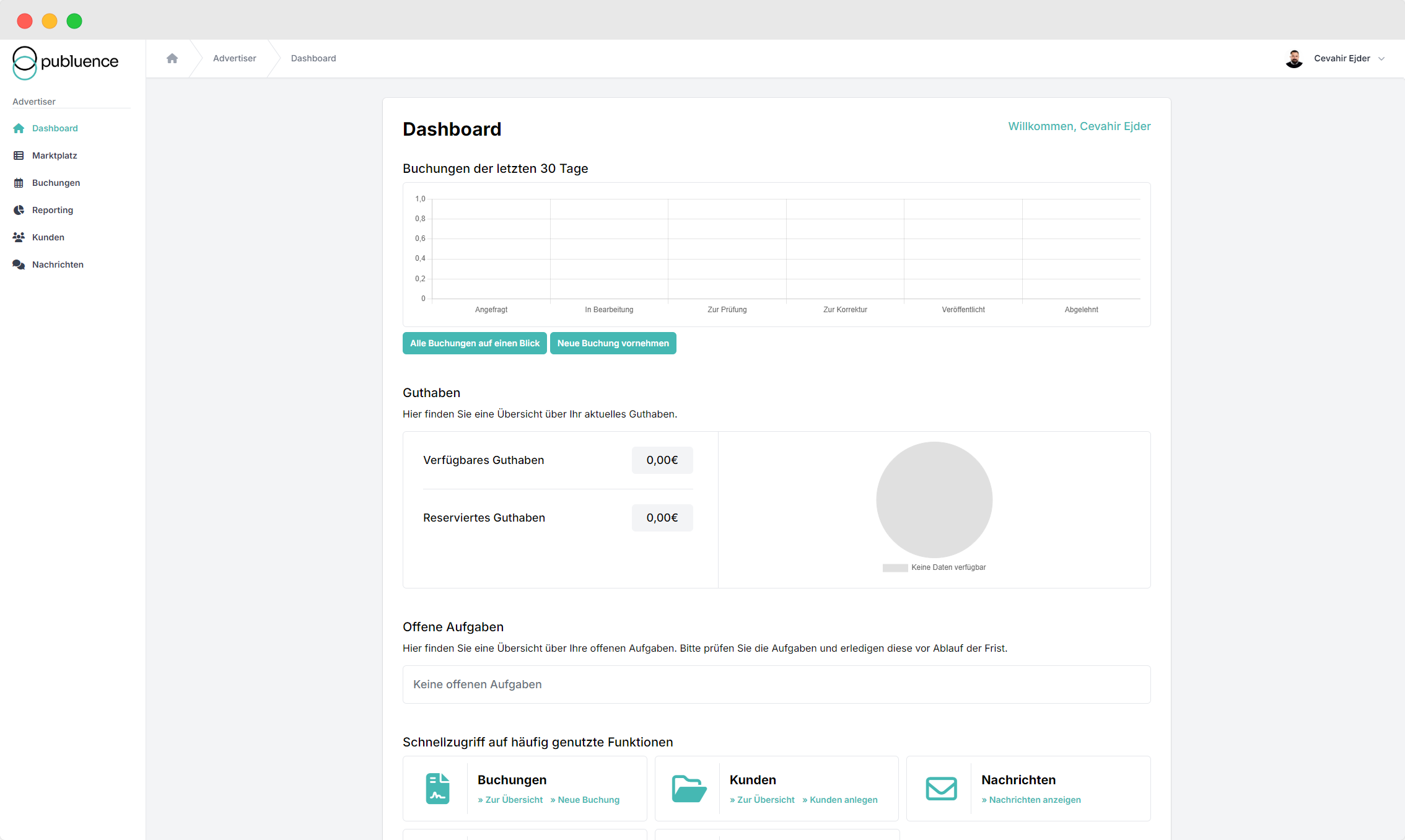Click Alle Buchungen auf einen Blick button
This screenshot has height=840, width=1405.
click(x=475, y=343)
